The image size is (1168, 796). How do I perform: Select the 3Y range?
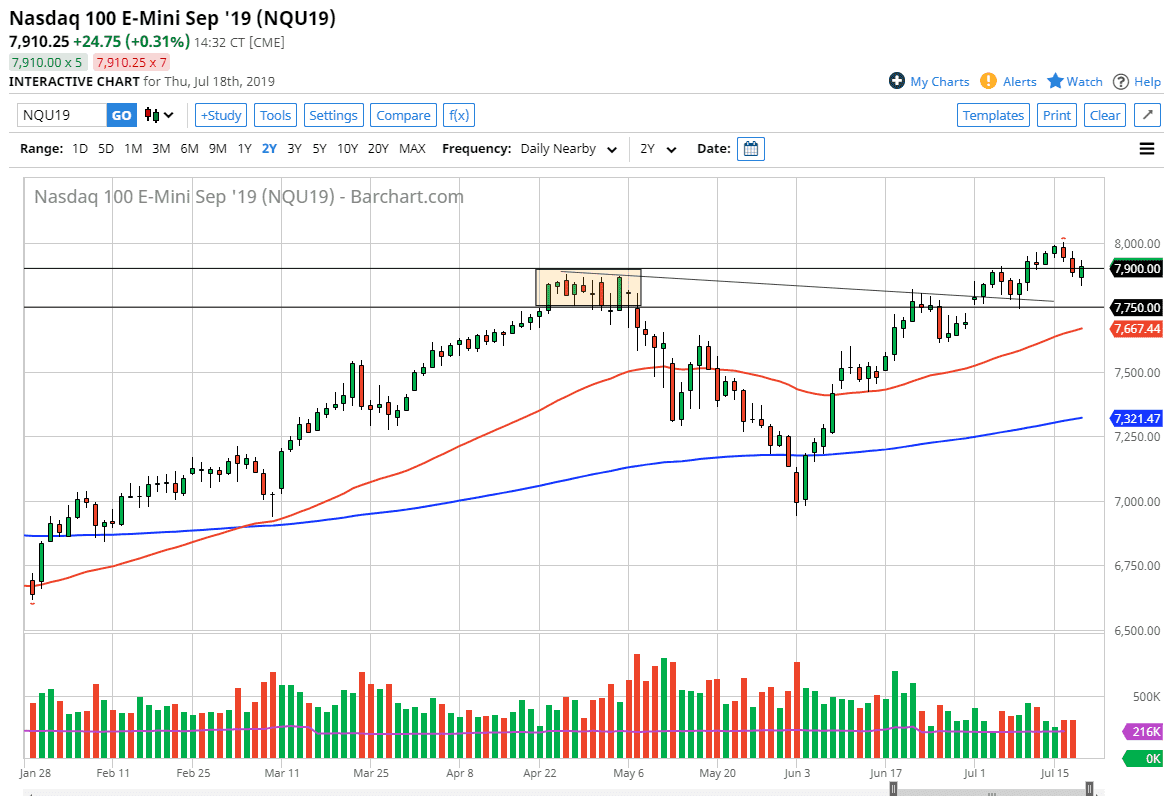tap(294, 149)
